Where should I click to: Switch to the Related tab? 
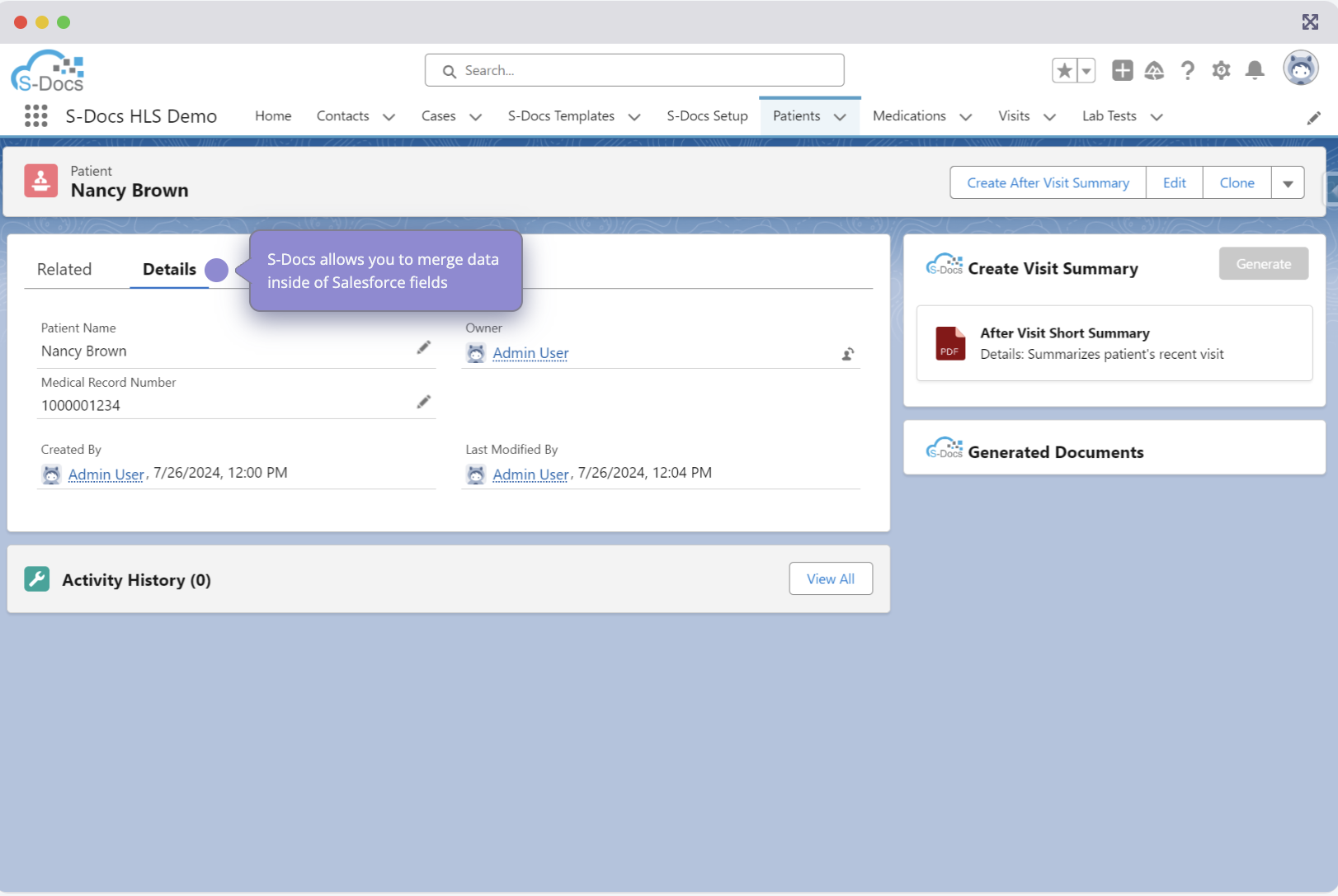coord(64,269)
